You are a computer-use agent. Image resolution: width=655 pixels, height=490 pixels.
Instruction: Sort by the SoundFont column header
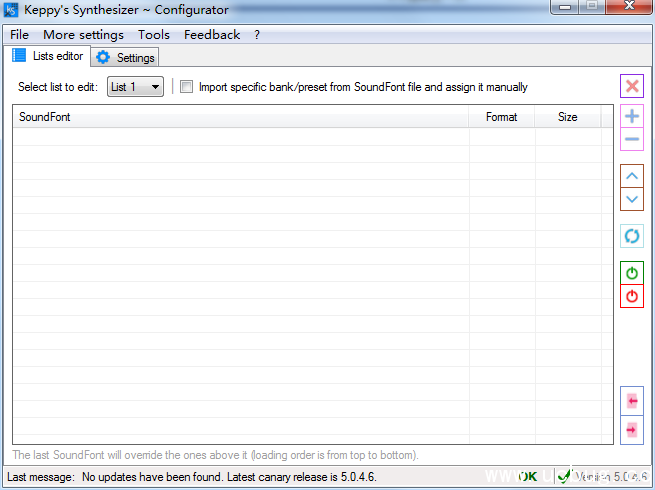coord(240,117)
